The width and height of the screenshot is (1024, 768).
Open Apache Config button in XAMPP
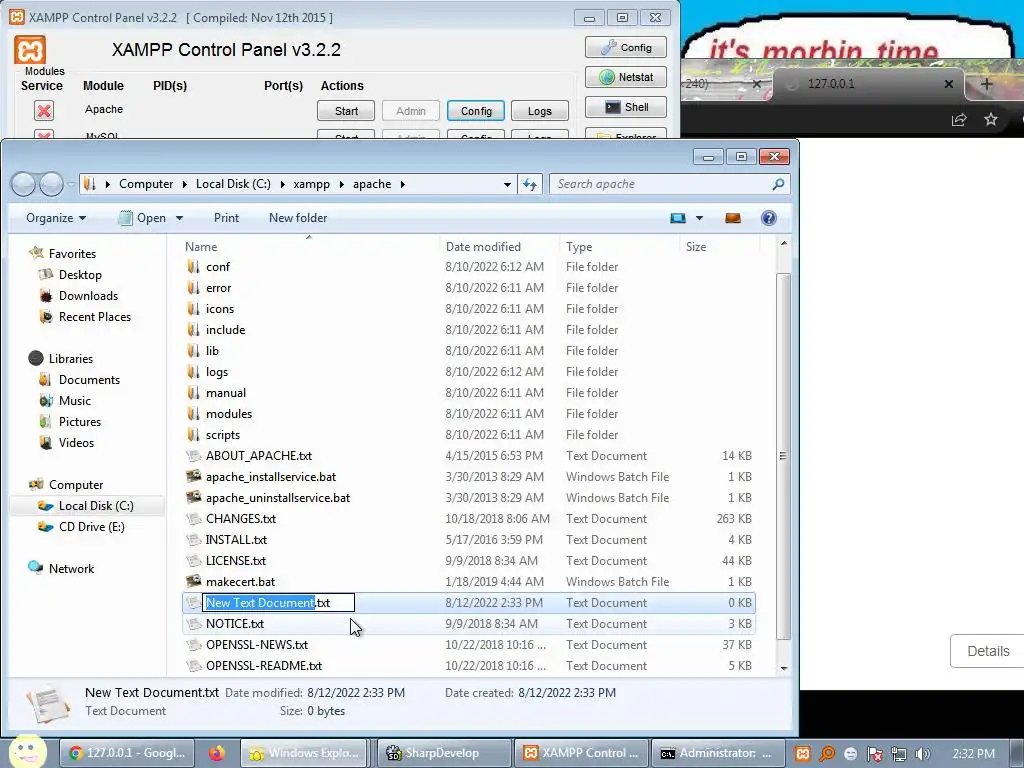tap(476, 111)
